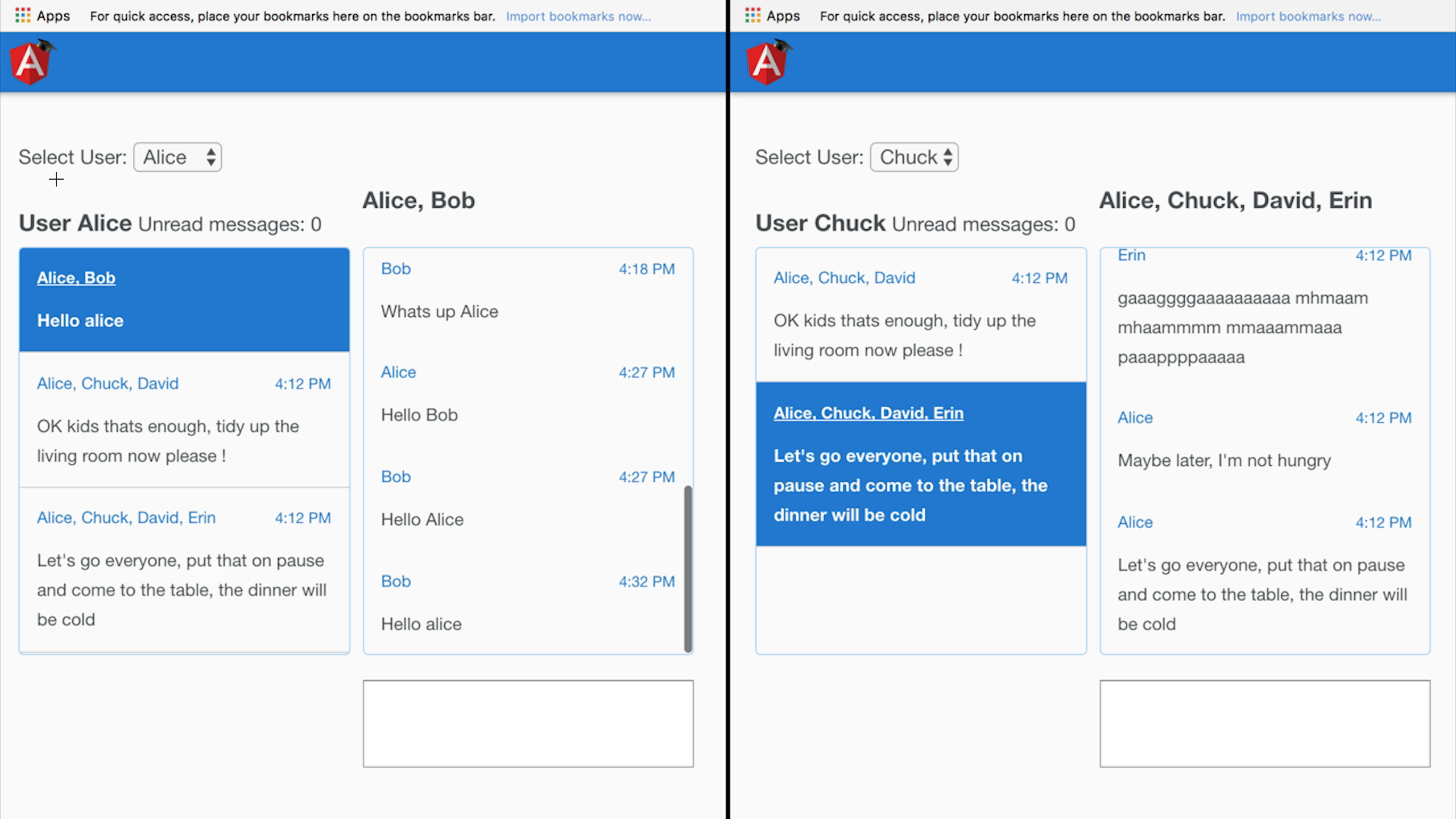
Task: Open Alice, Chuck, David thread in Chuck's list
Action: click(921, 315)
